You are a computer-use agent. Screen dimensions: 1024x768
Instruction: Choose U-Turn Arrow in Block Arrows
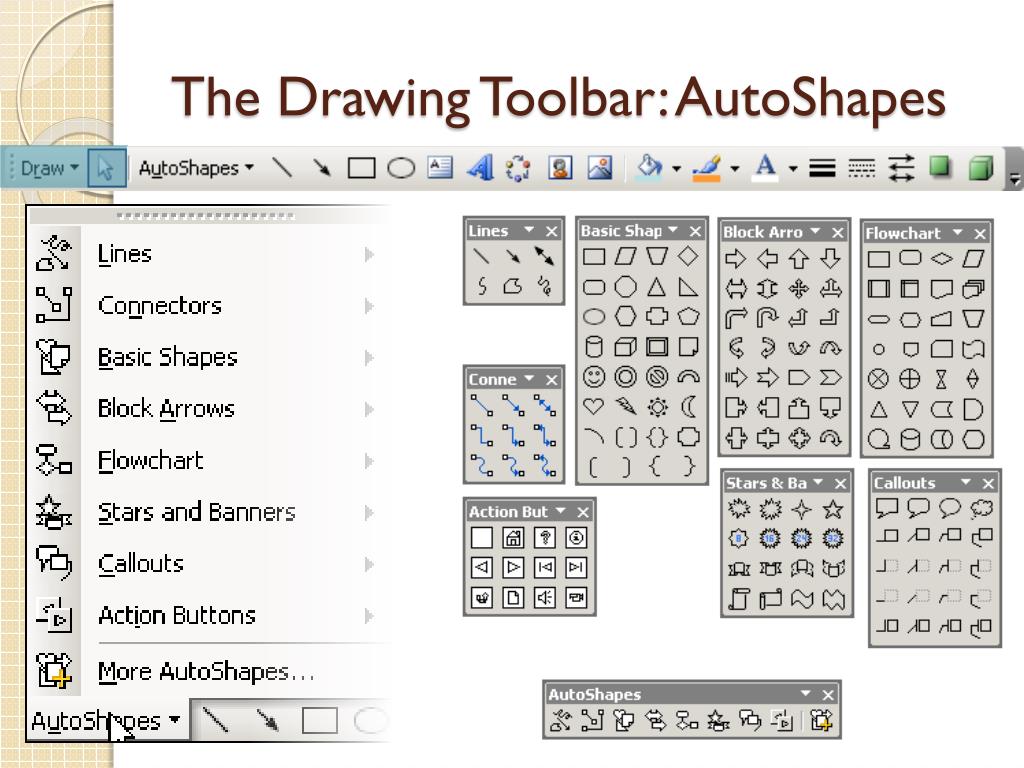tap(767, 318)
